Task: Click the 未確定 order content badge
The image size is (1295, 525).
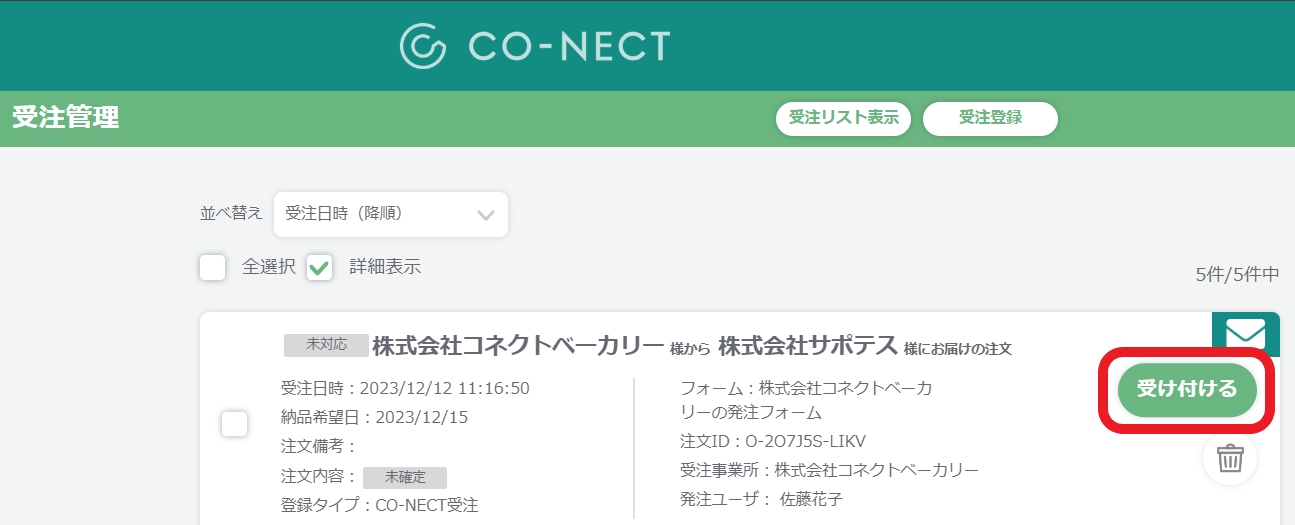Action: (x=405, y=477)
